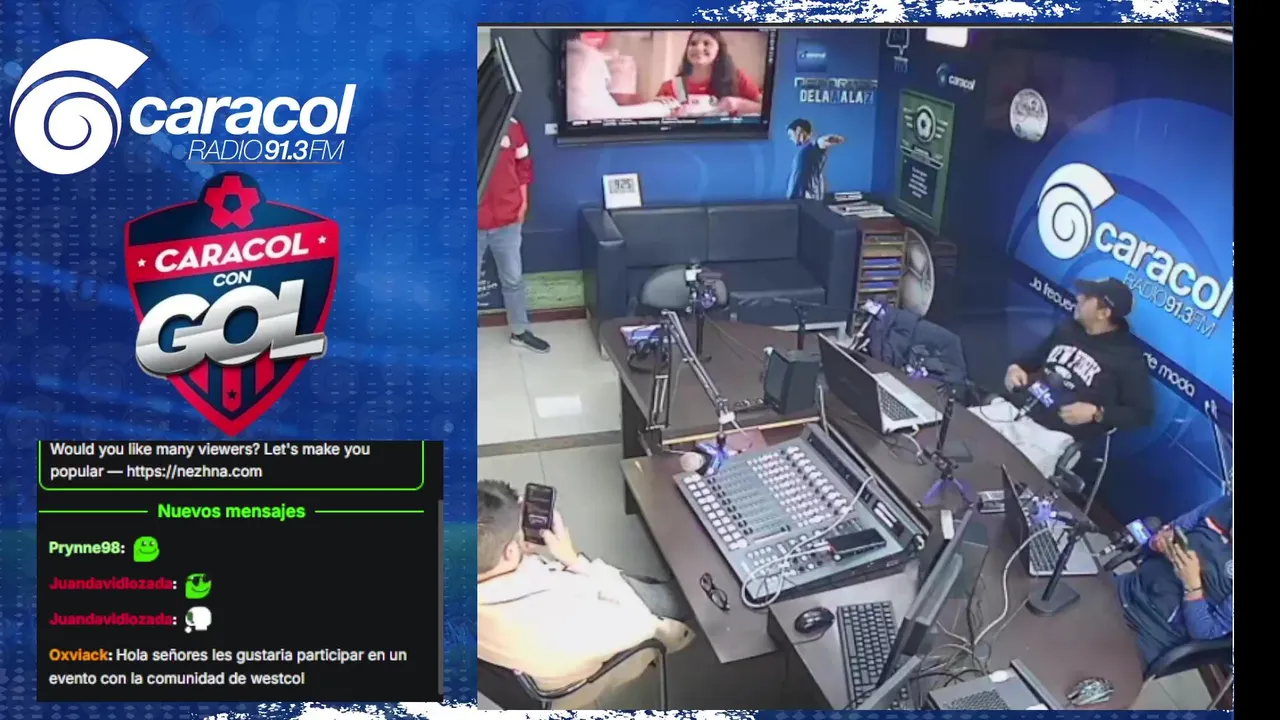
Task: Click the white ghost emote from Juandavidlozada
Action: [198, 620]
